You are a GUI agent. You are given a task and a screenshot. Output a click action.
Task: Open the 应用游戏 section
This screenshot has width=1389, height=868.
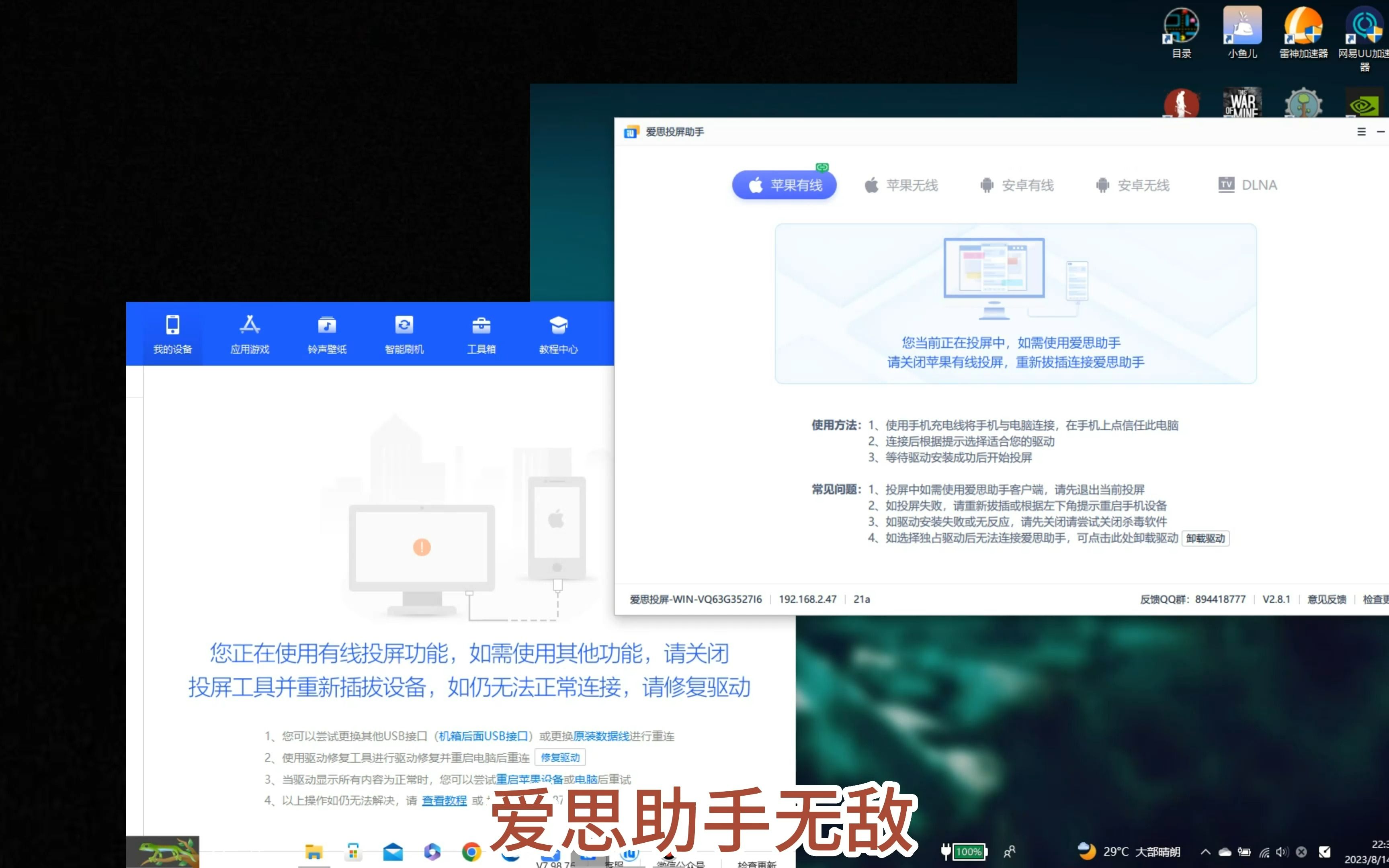tap(250, 334)
